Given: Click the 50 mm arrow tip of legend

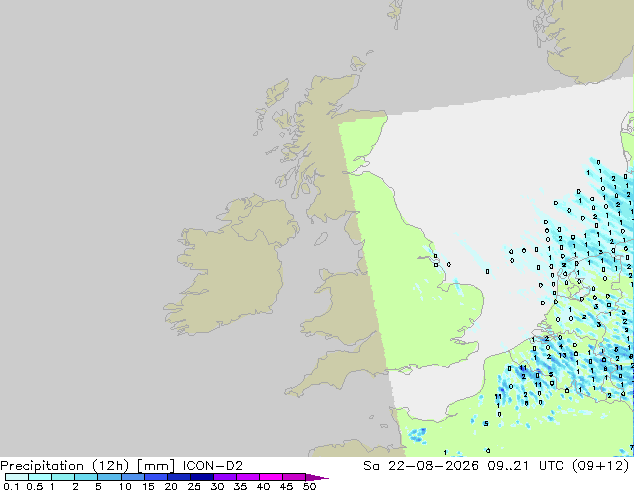Looking at the screenshot, I should point(317,477).
